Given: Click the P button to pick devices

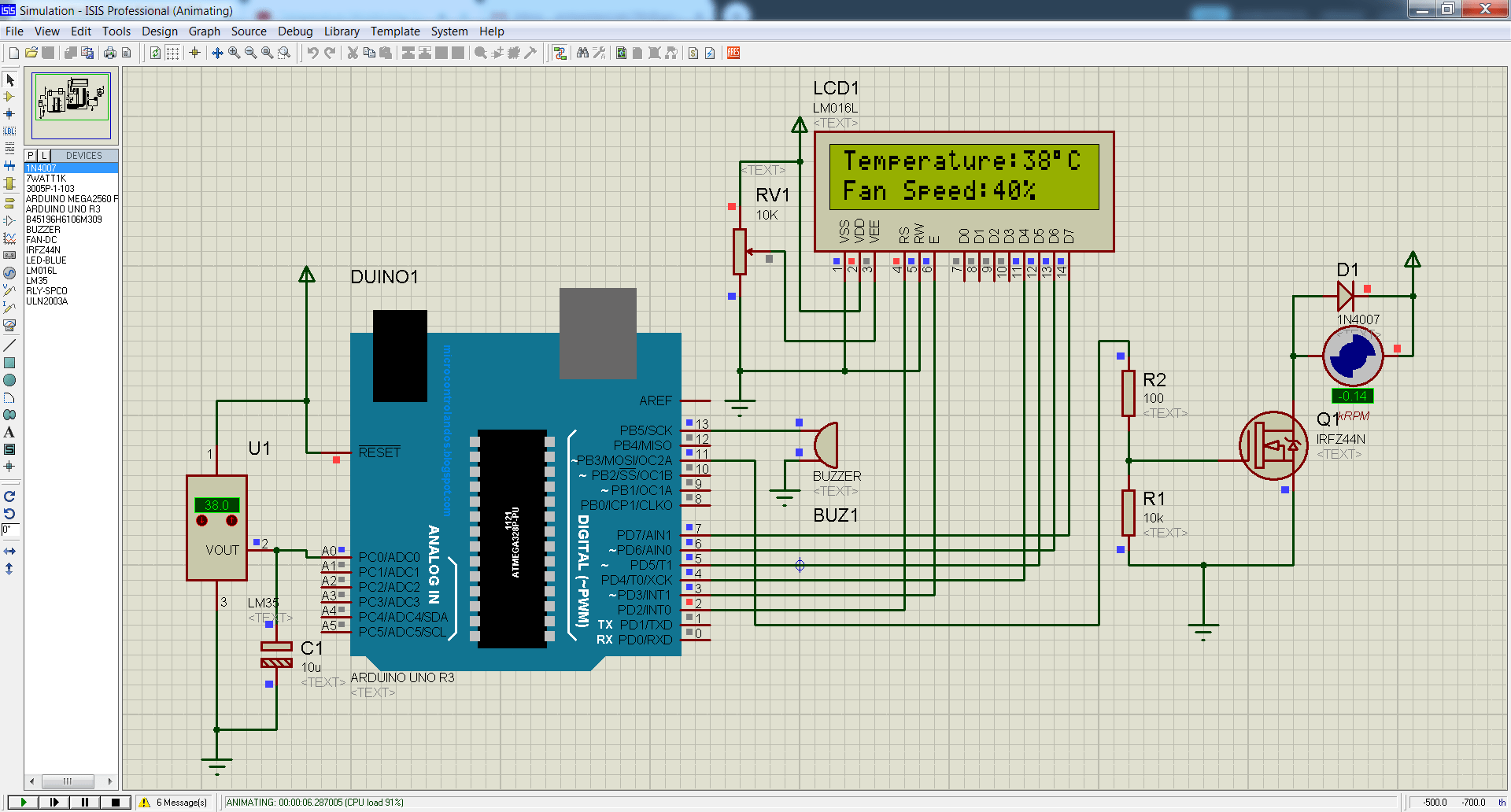Looking at the screenshot, I should click(29, 155).
